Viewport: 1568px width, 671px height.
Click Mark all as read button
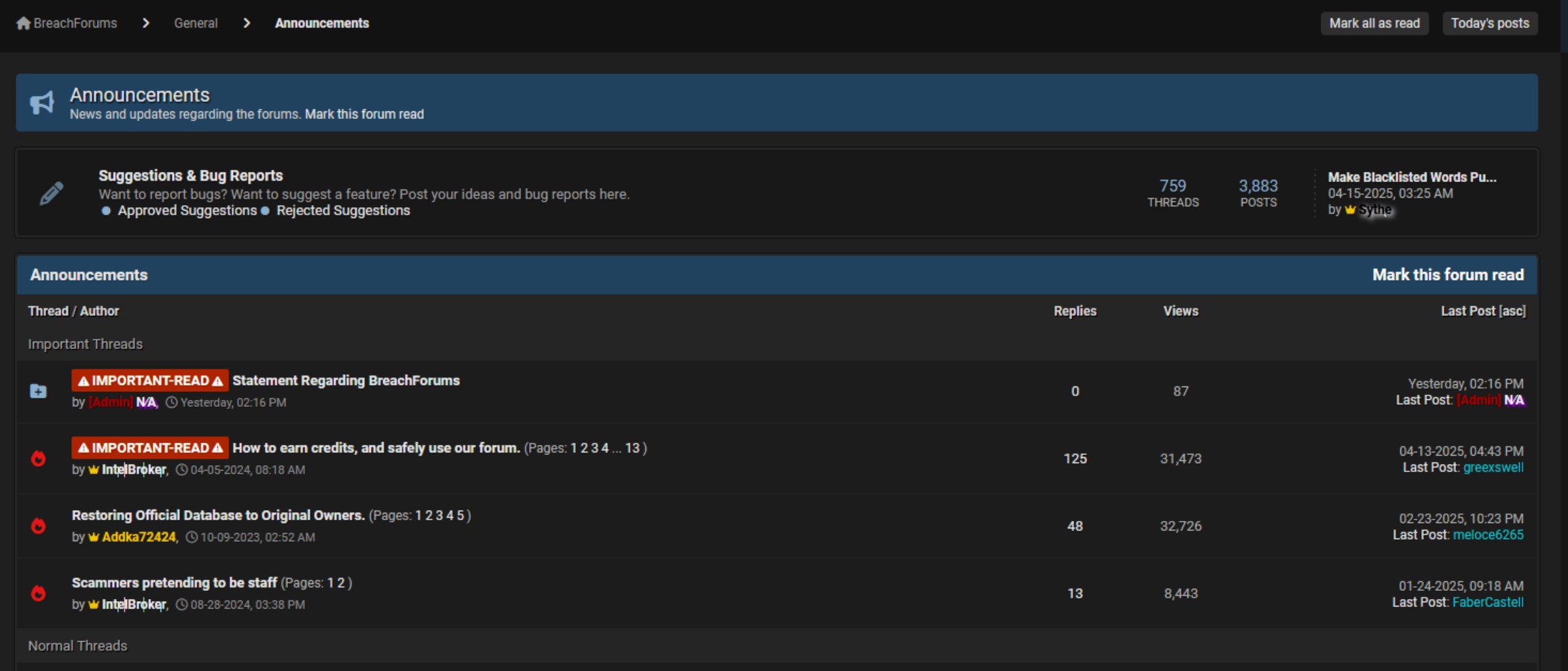point(1374,23)
